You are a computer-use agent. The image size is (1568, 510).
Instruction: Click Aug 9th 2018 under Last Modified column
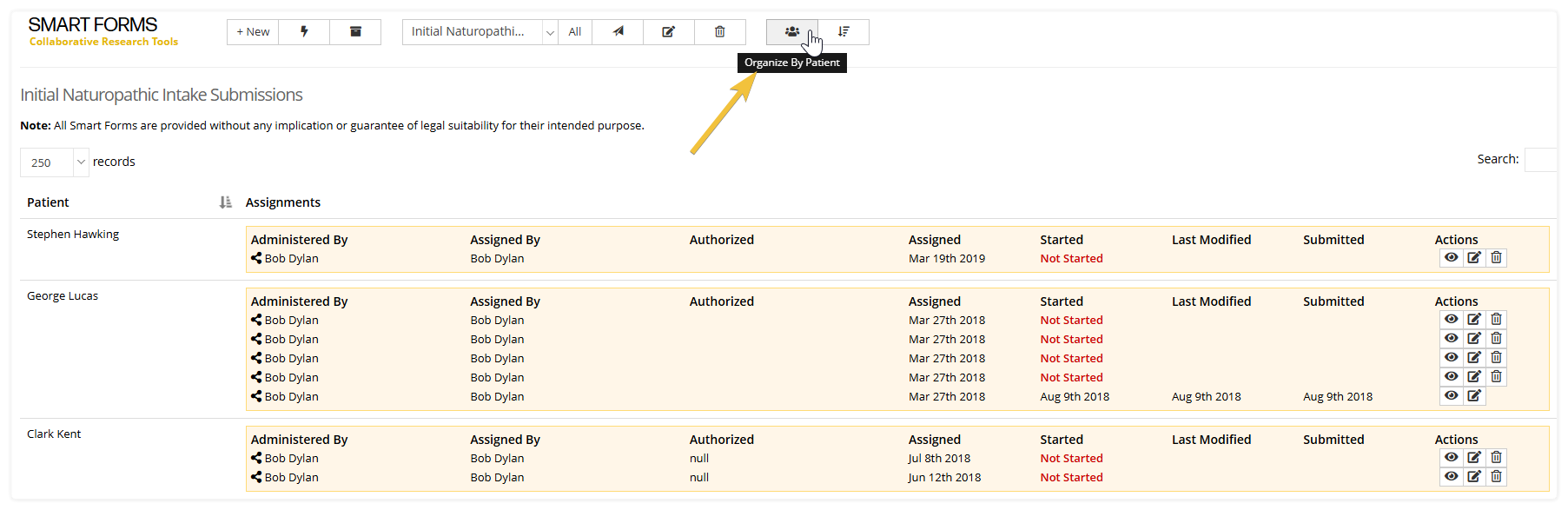[x=1206, y=397]
